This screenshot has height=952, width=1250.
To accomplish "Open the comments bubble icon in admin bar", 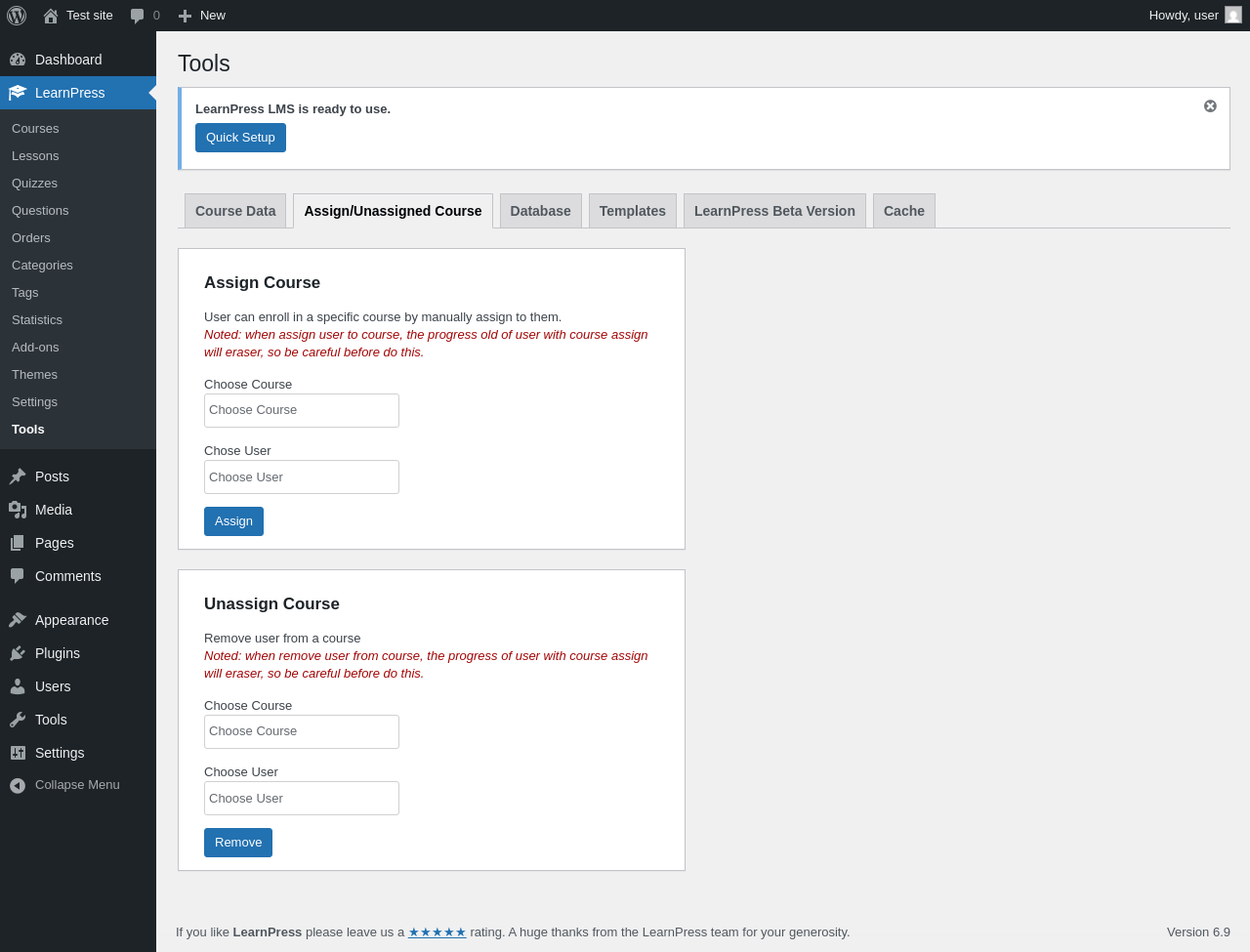I will click(138, 16).
